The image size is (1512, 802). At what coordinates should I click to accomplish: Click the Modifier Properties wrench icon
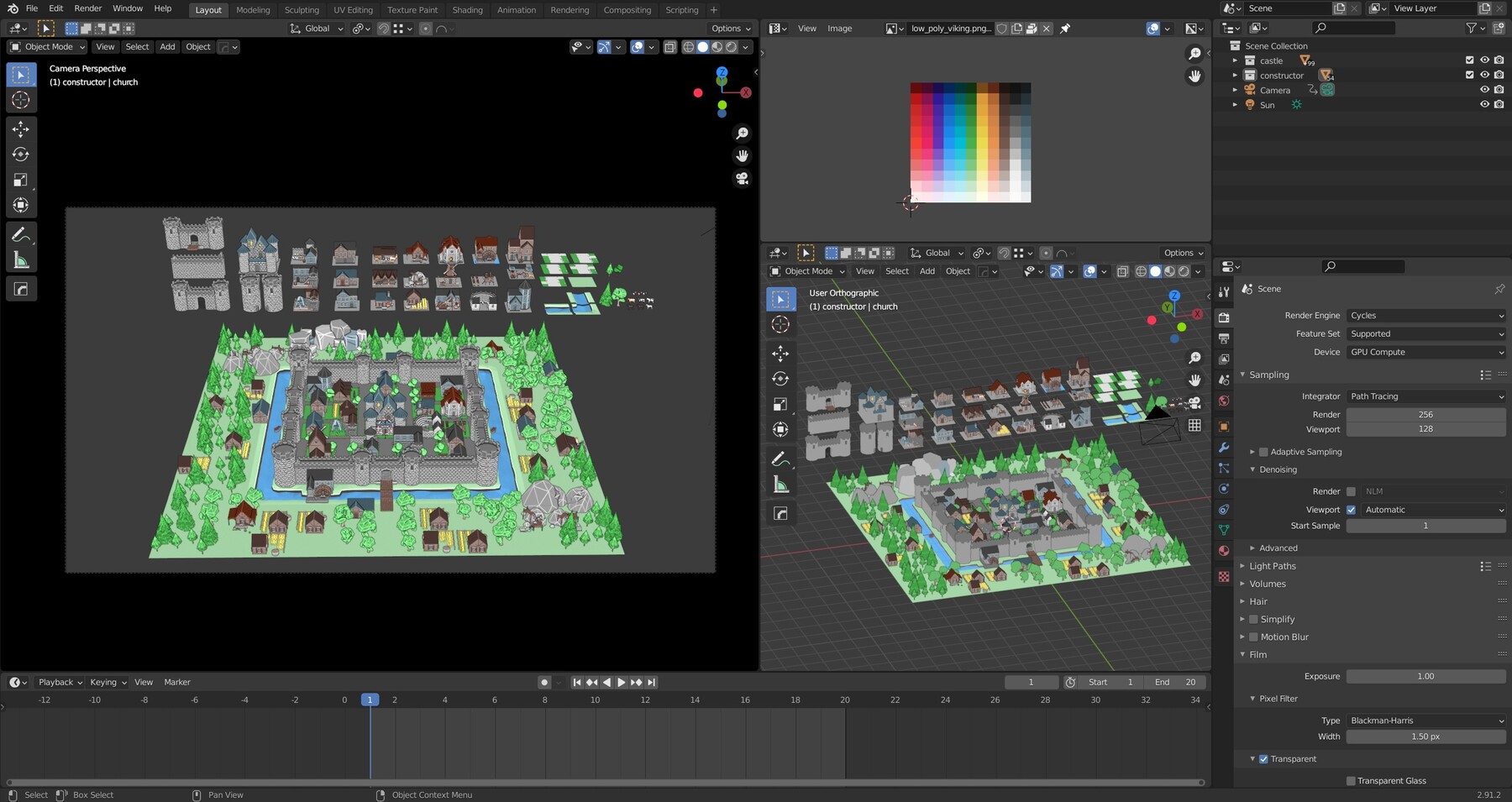[1224, 448]
